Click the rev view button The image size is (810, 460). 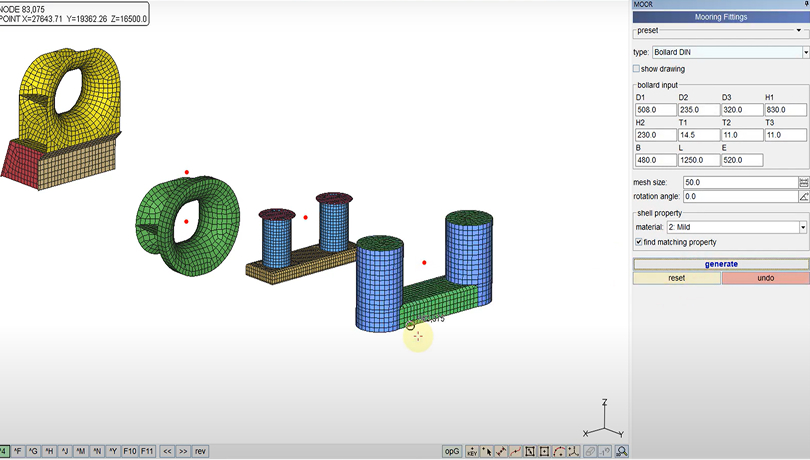[201, 451]
